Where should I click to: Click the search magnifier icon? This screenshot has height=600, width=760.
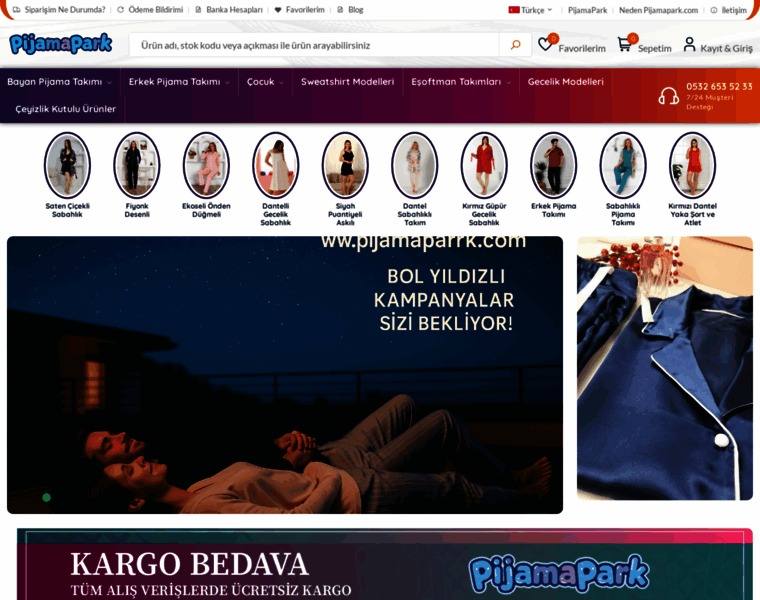click(x=515, y=45)
